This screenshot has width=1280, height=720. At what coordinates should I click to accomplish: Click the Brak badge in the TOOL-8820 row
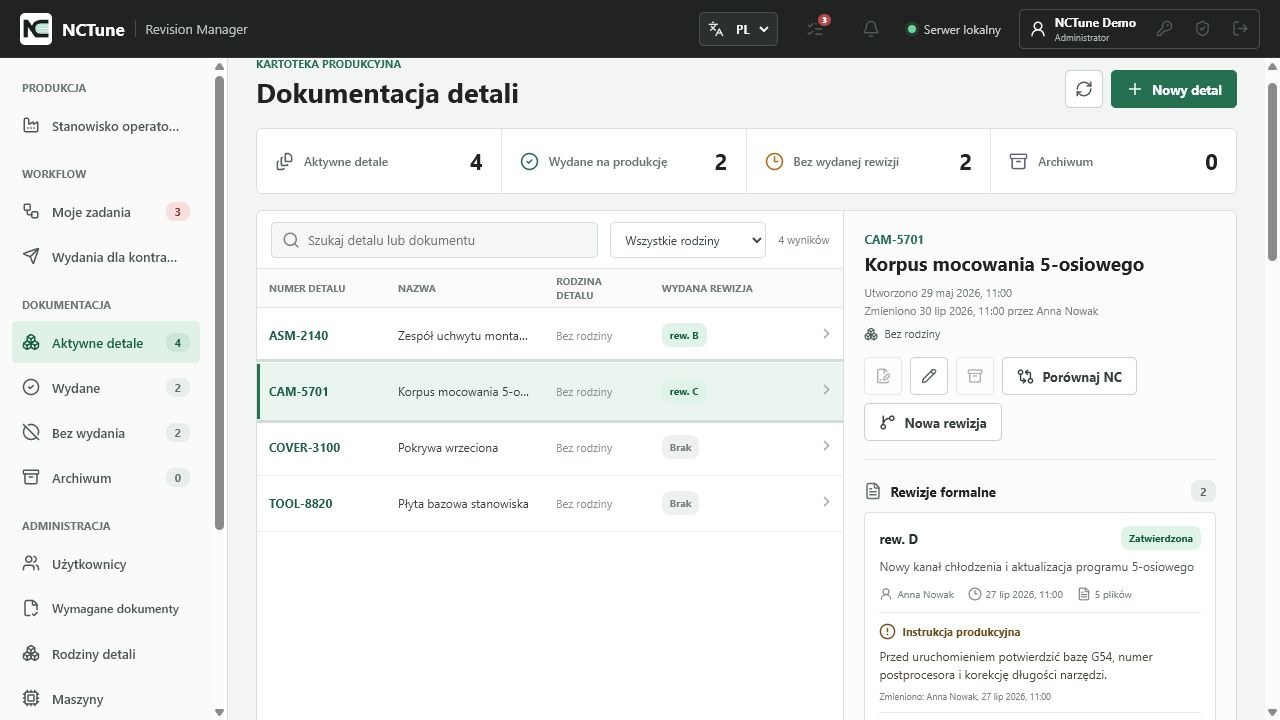pyautogui.click(x=680, y=503)
